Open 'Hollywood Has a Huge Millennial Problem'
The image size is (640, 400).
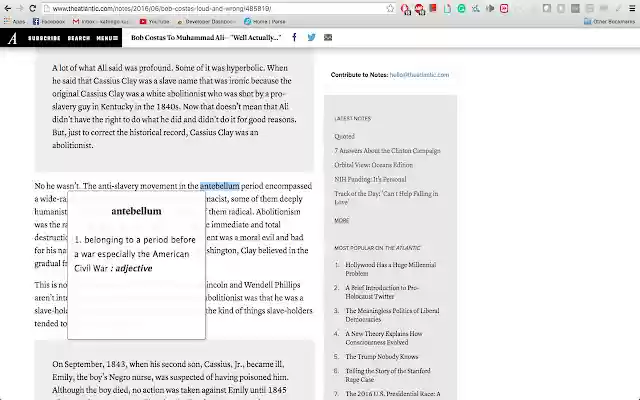tap(391, 269)
